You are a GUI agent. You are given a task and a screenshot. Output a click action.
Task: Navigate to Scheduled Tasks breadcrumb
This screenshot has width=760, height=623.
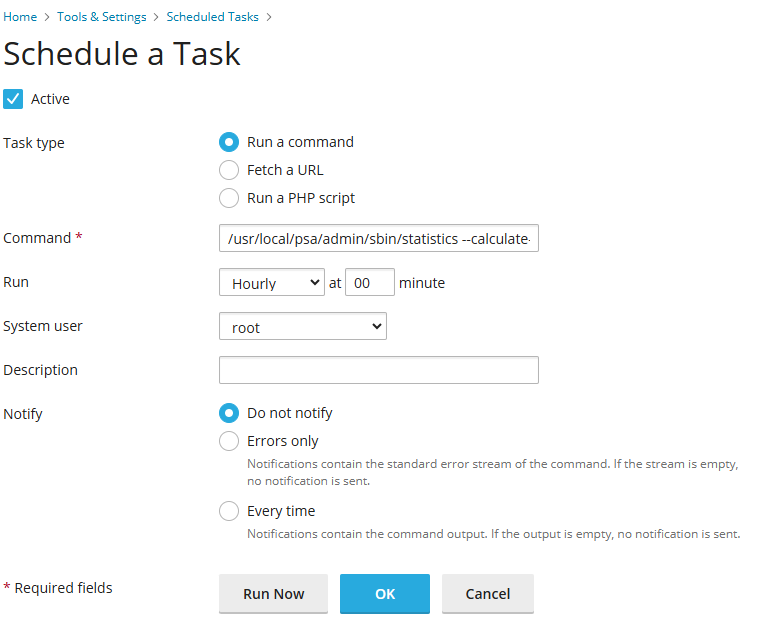tap(212, 17)
